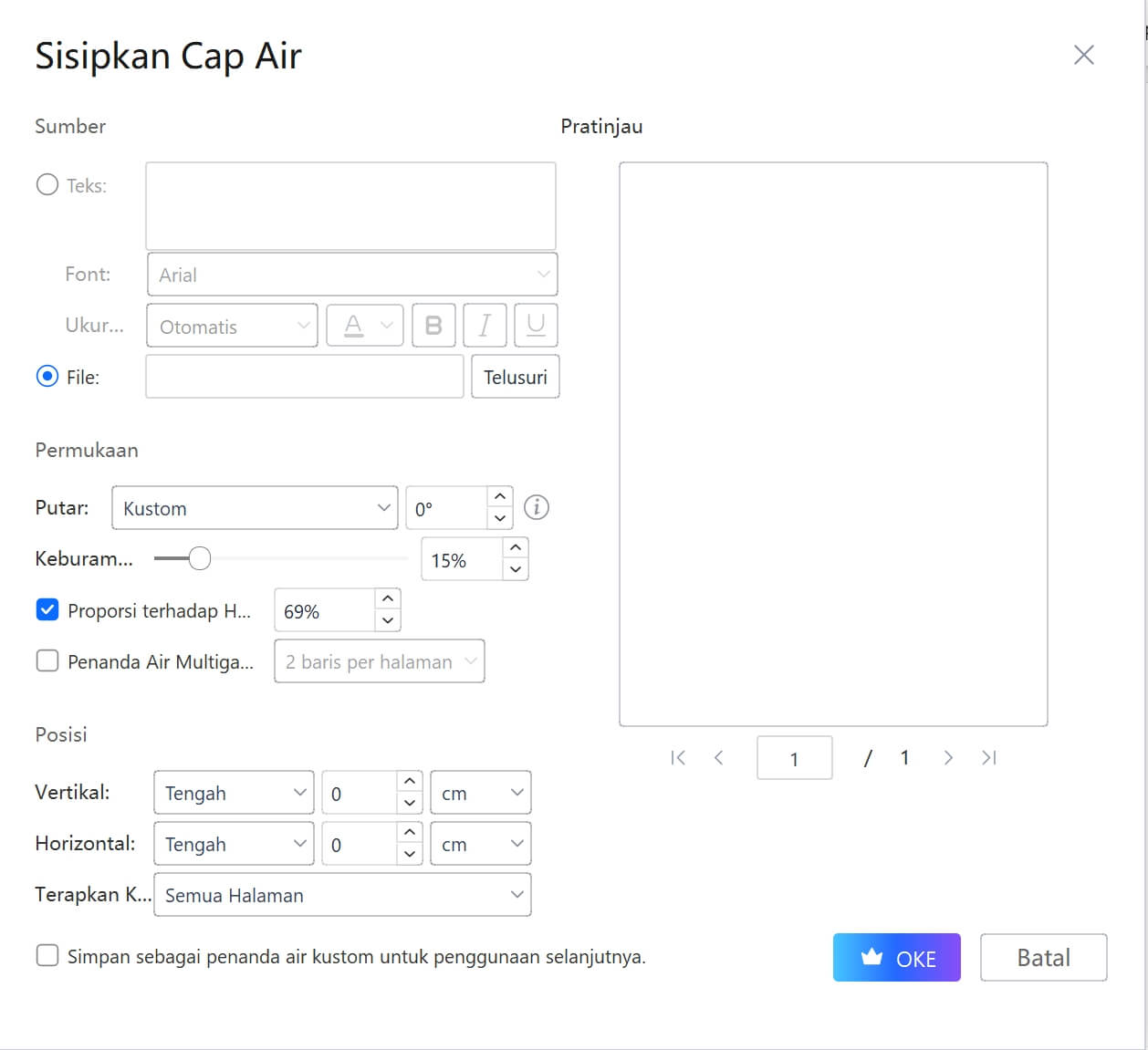Open the Font dropdown showing Arial

pyautogui.click(x=351, y=274)
